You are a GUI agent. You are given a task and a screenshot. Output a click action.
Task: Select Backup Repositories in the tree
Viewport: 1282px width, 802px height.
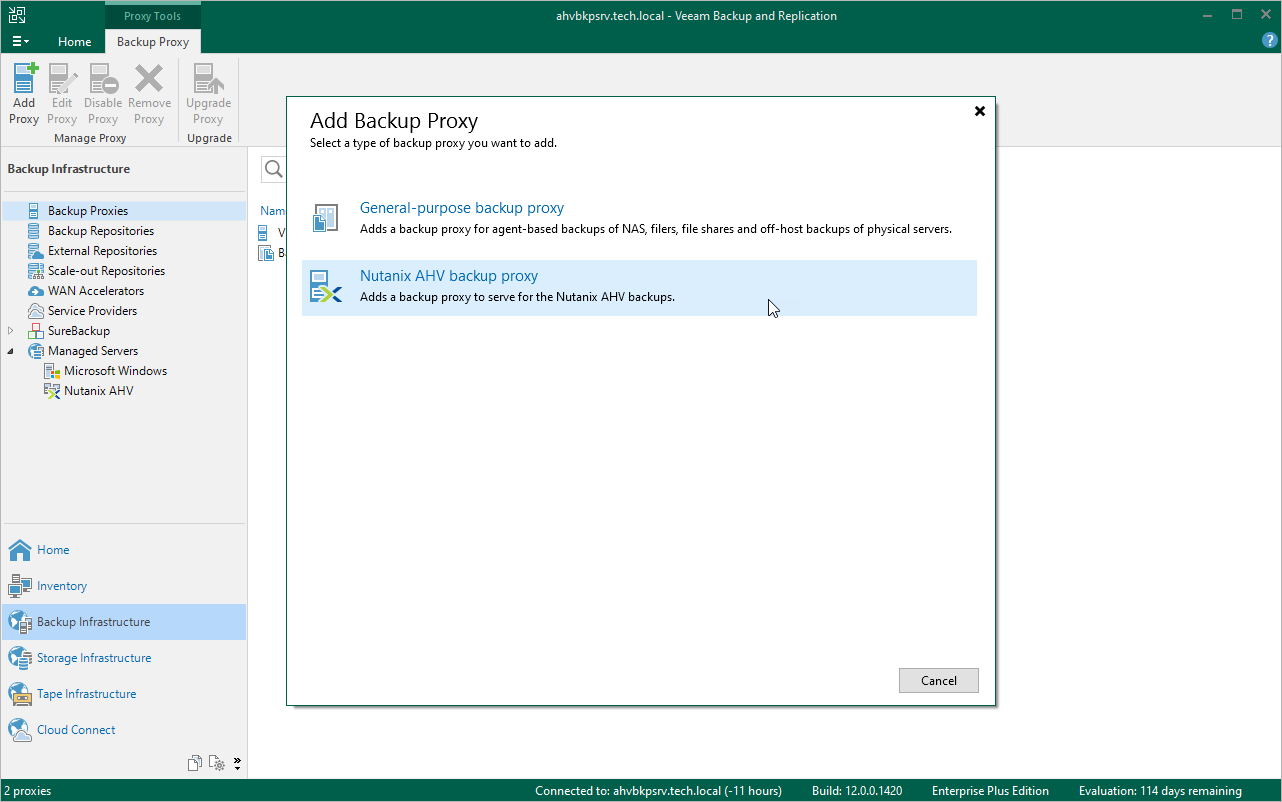[x=101, y=231]
